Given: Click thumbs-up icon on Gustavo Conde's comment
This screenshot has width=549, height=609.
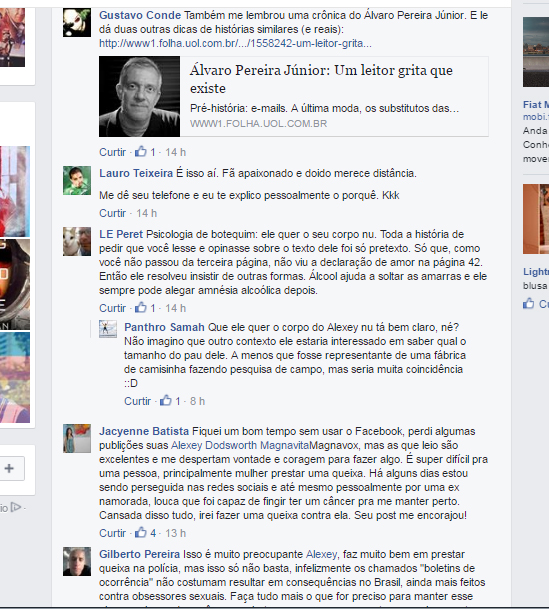Looking at the screenshot, I should click(x=141, y=151).
